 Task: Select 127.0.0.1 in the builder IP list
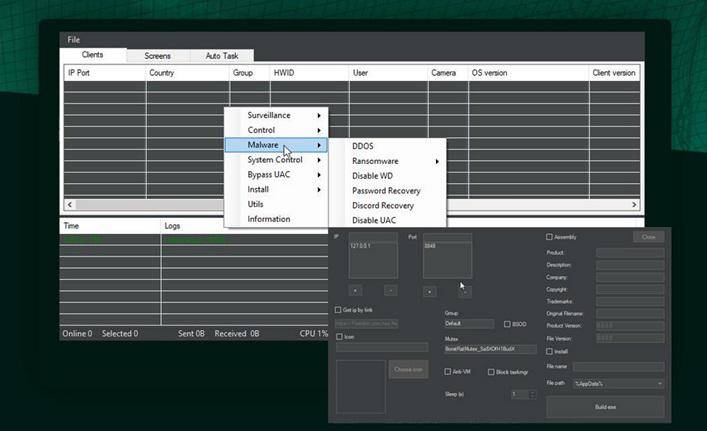pyautogui.click(x=360, y=246)
